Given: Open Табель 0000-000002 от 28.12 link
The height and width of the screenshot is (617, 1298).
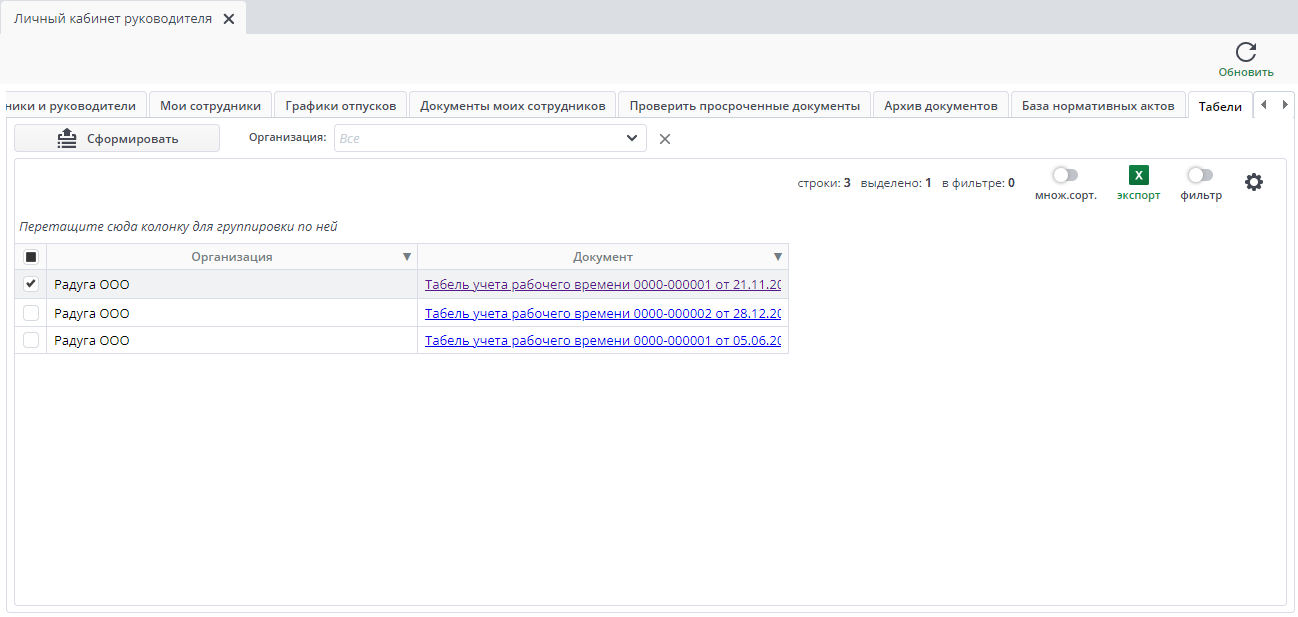Looking at the screenshot, I should (603, 313).
